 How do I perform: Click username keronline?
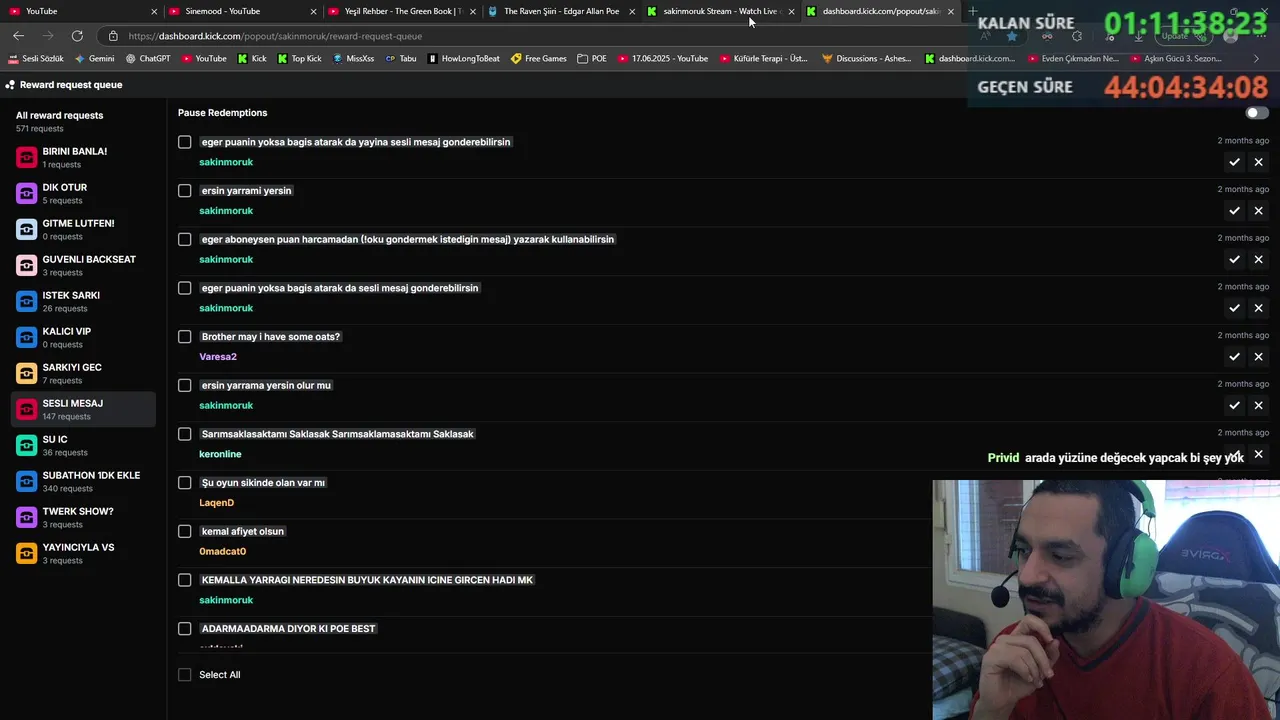220,454
